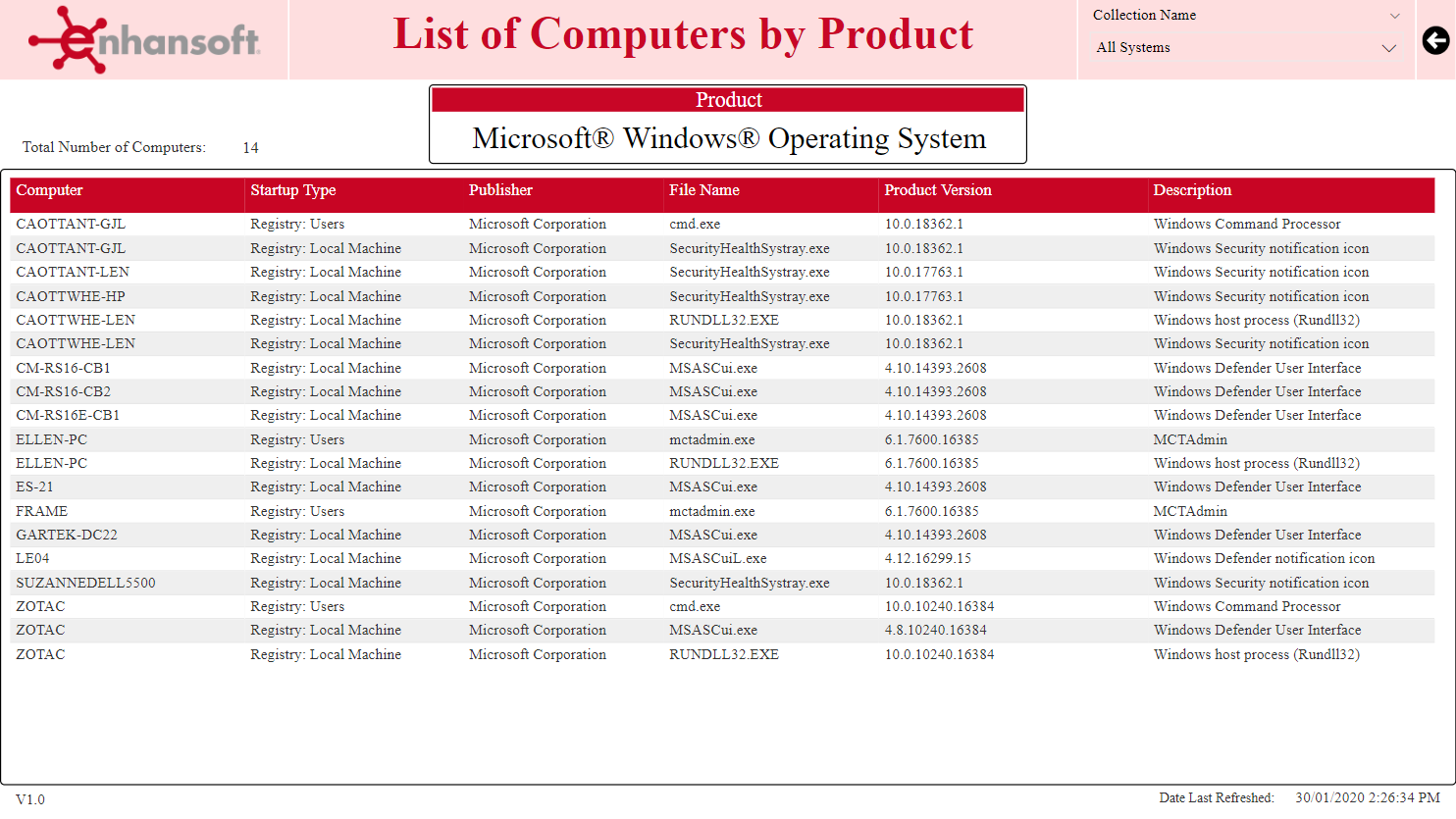Click Microsoft Corporation in LE04 row
The width and height of the screenshot is (1456, 819).
[538, 558]
